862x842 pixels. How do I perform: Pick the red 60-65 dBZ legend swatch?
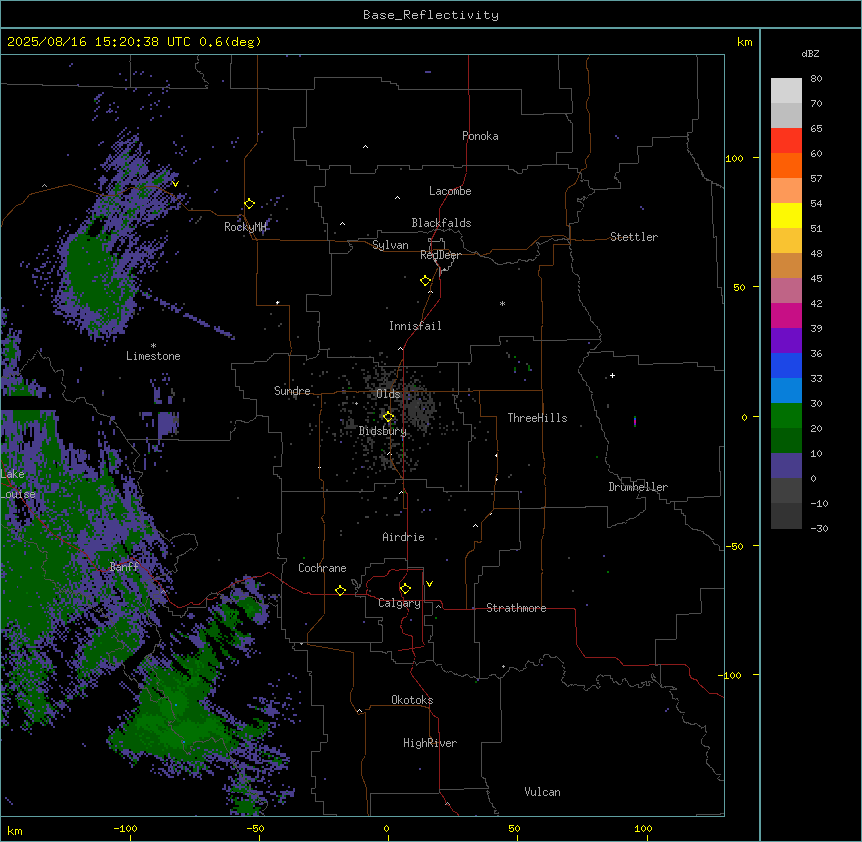point(786,140)
